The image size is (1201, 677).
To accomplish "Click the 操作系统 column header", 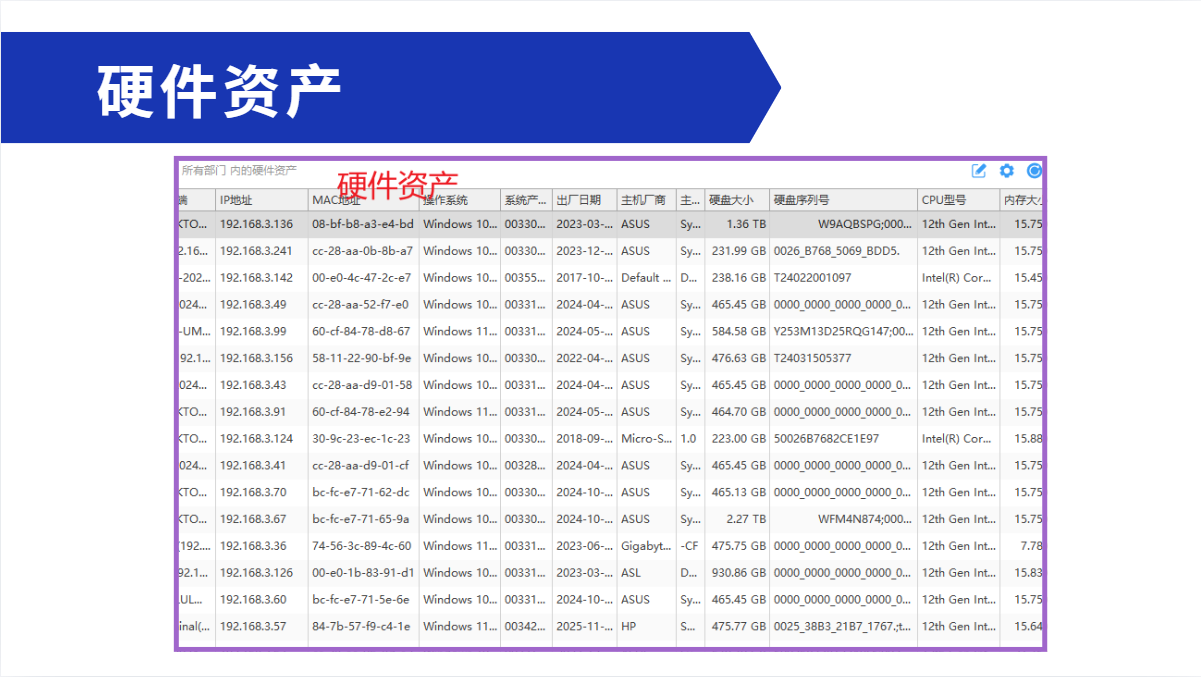I will point(446,200).
